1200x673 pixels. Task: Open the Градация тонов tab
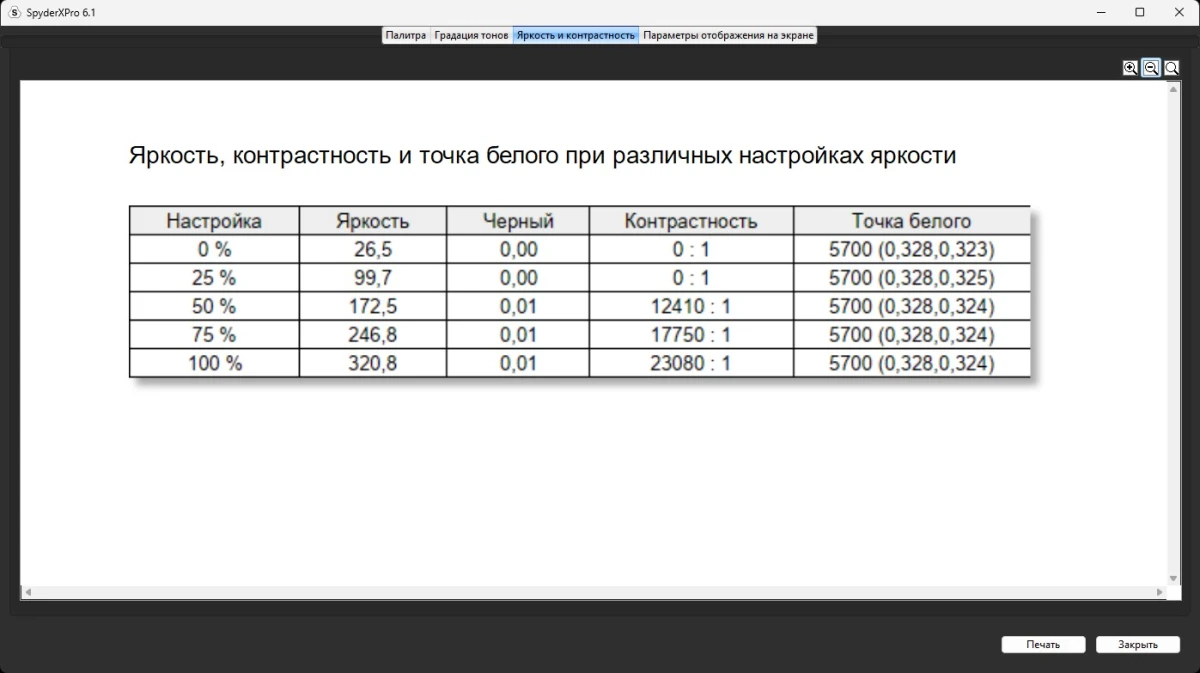coord(471,35)
